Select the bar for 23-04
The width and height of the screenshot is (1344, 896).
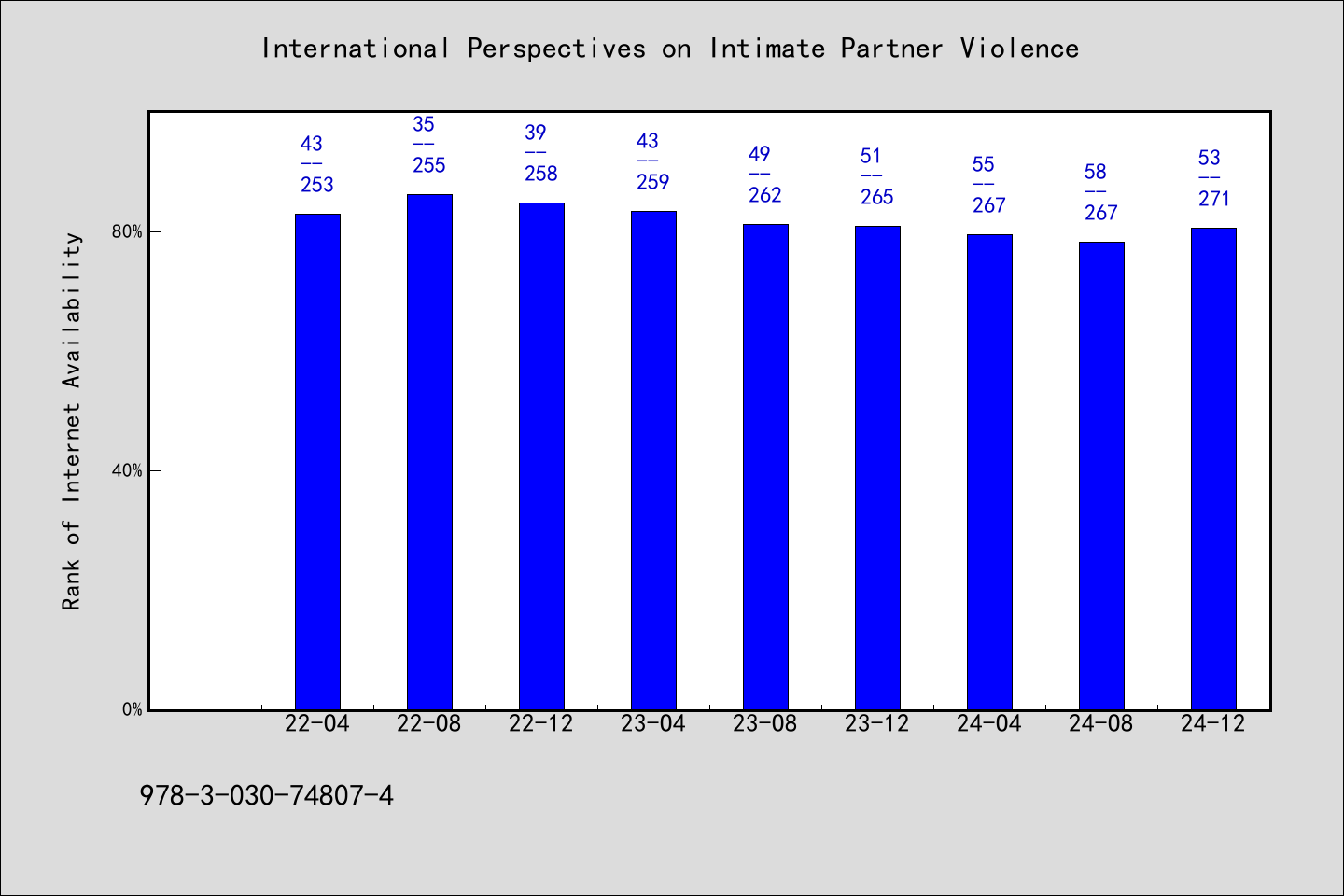[653, 460]
